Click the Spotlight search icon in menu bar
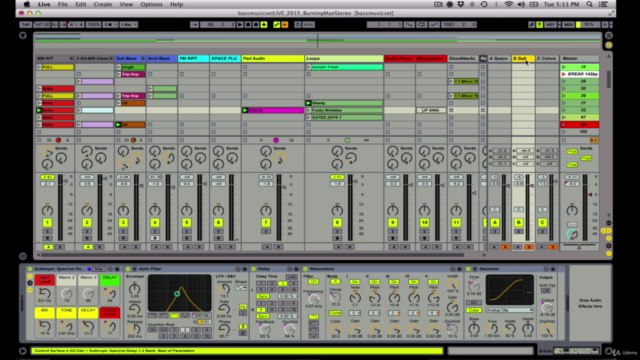Image resolution: width=640 pixels, height=360 pixels. tap(589, 4)
